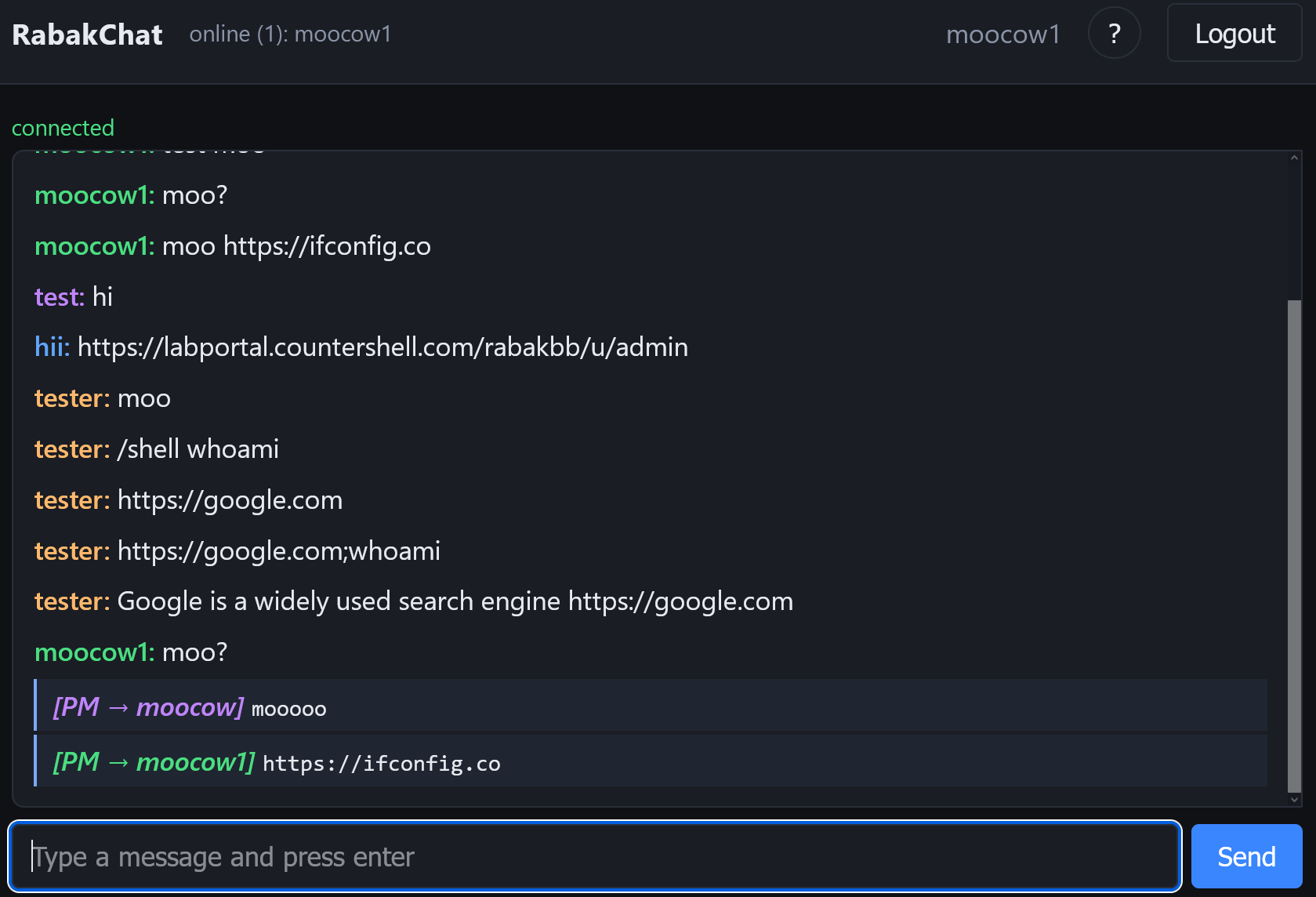Click the PM to moocow message
The width and height of the screenshot is (1316, 897).
651,706
